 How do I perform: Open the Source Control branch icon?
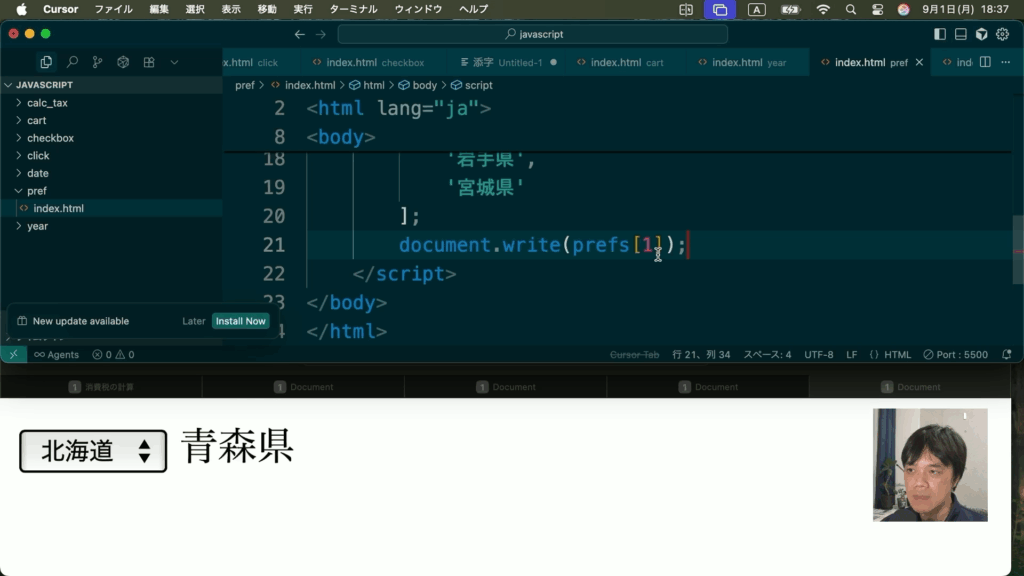tap(97, 62)
